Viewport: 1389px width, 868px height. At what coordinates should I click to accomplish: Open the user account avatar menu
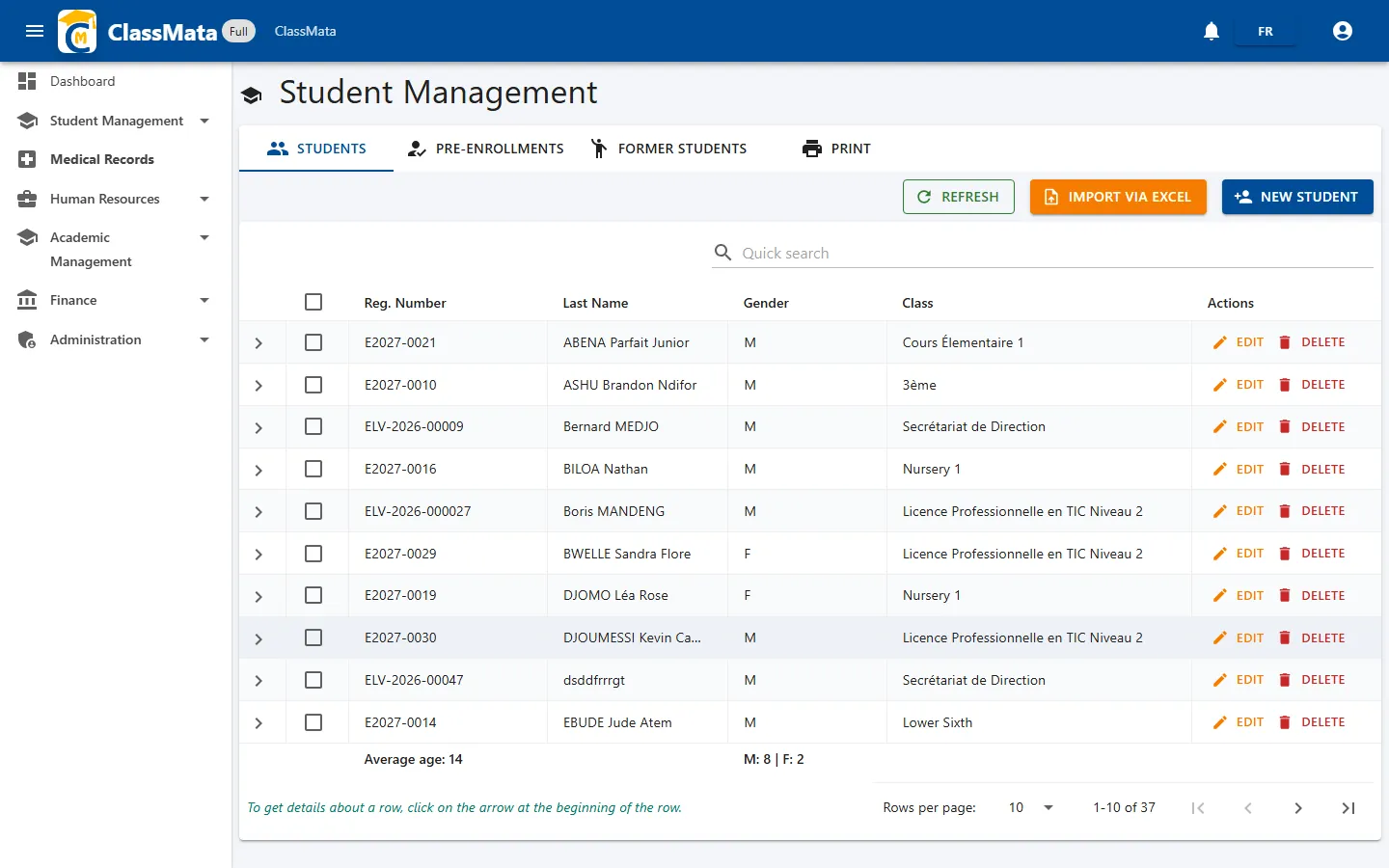pyautogui.click(x=1343, y=31)
